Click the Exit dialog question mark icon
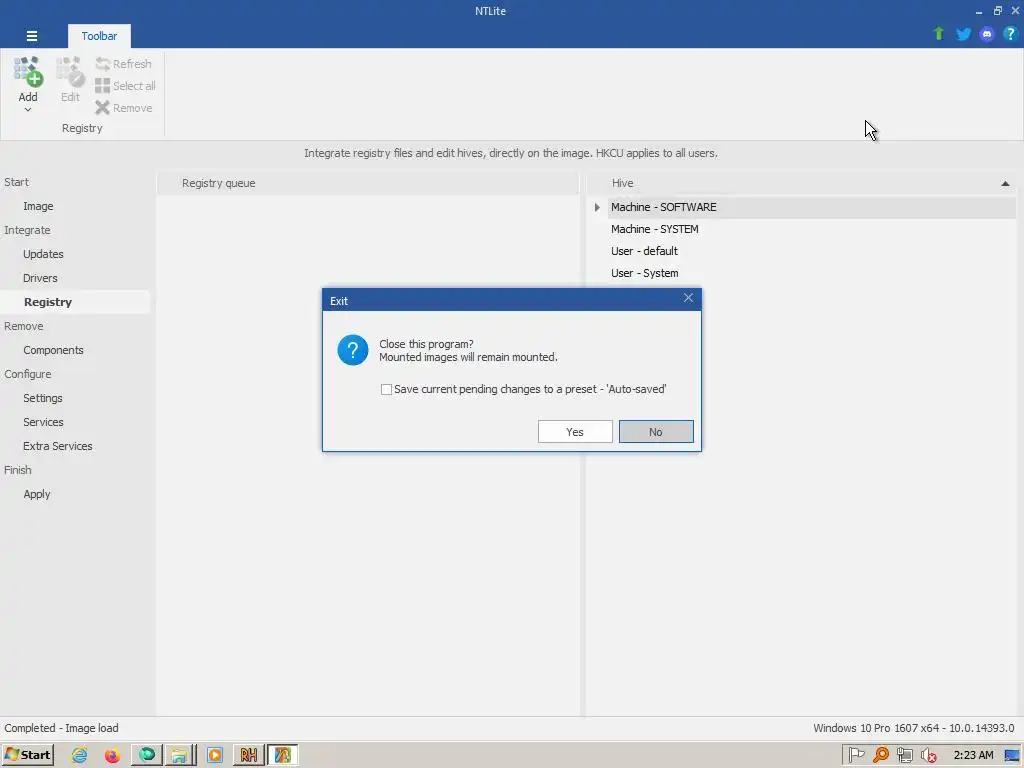1024x768 pixels. [353, 350]
